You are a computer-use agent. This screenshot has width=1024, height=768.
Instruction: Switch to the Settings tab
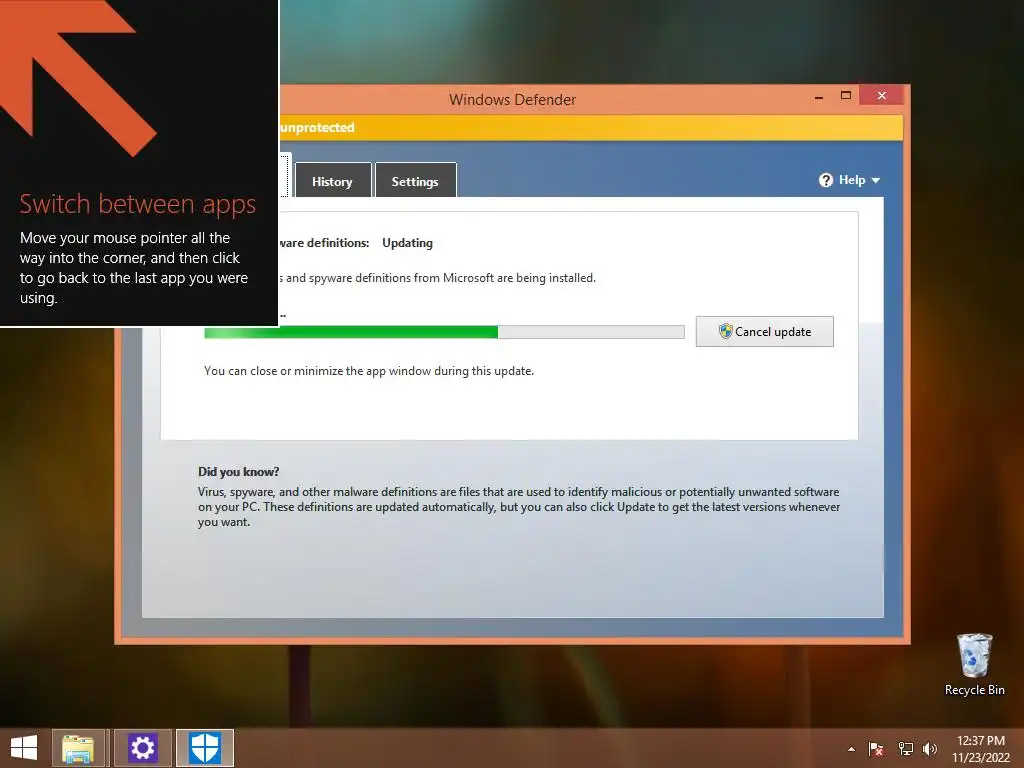coord(415,181)
